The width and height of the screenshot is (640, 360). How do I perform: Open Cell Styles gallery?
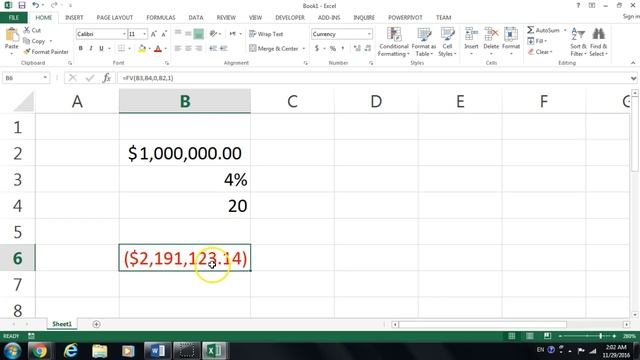447,42
